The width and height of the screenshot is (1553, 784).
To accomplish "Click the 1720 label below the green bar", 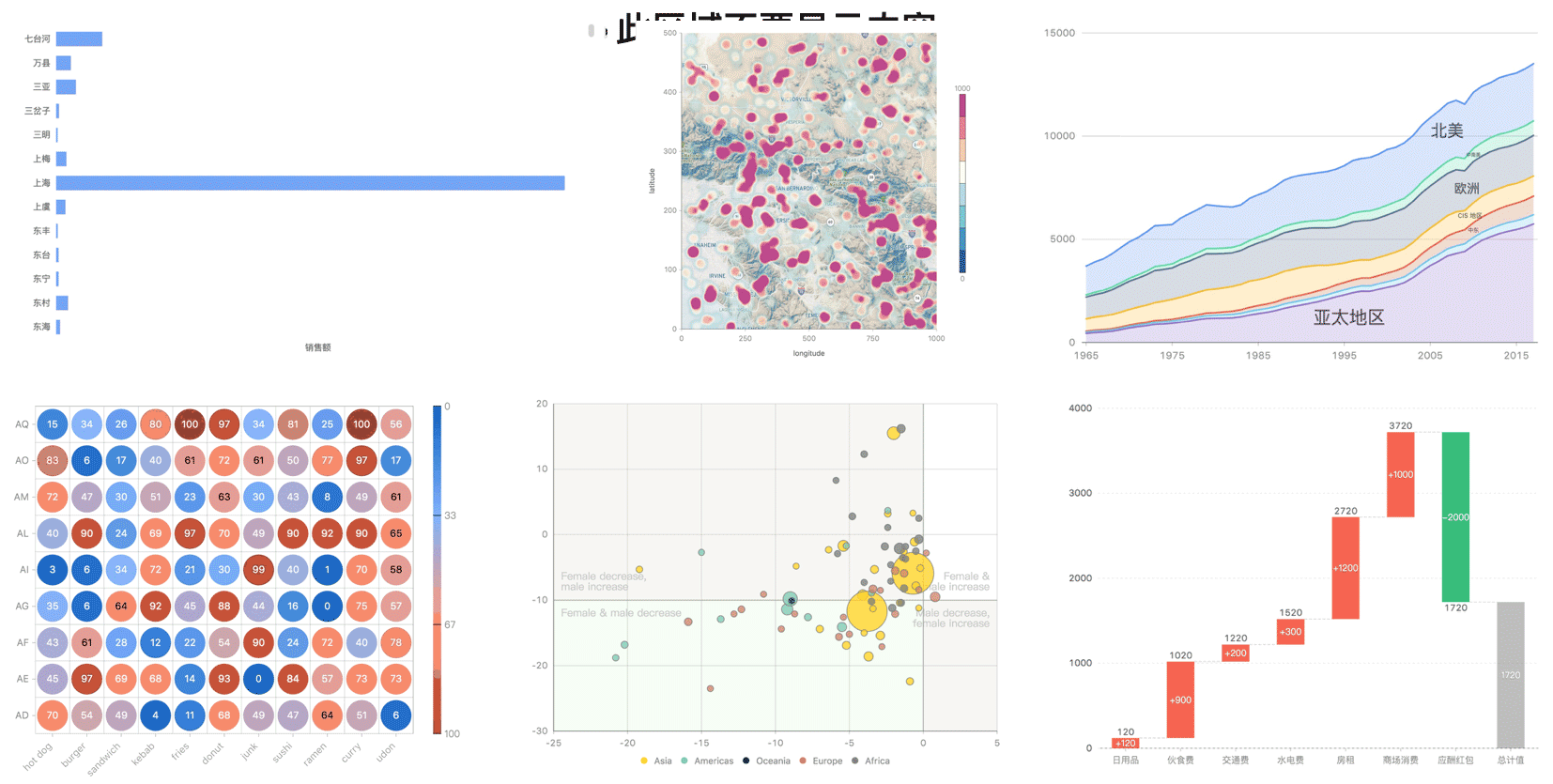I will [x=1455, y=607].
